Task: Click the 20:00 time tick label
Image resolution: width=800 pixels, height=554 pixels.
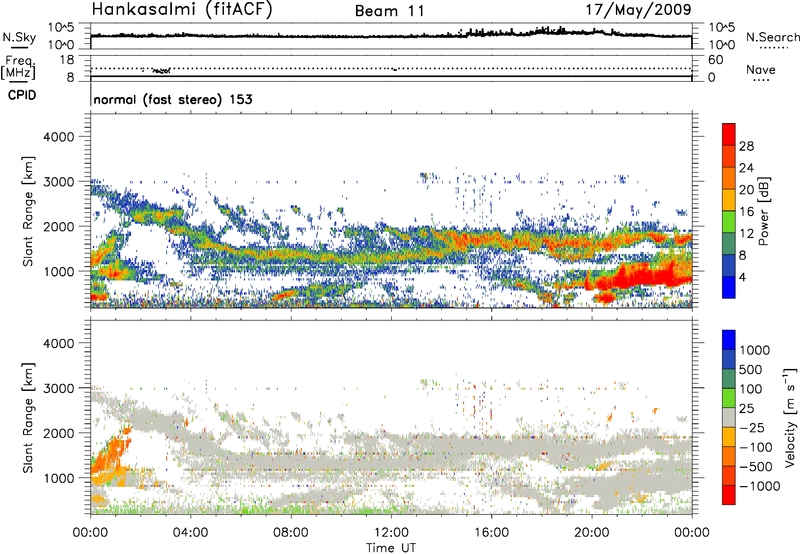Action: coord(592,533)
